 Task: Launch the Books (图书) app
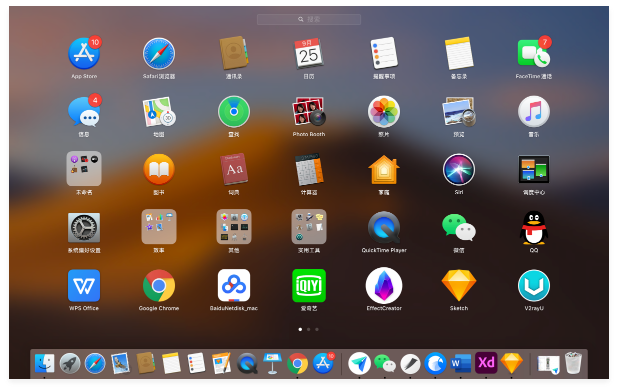[159, 169]
